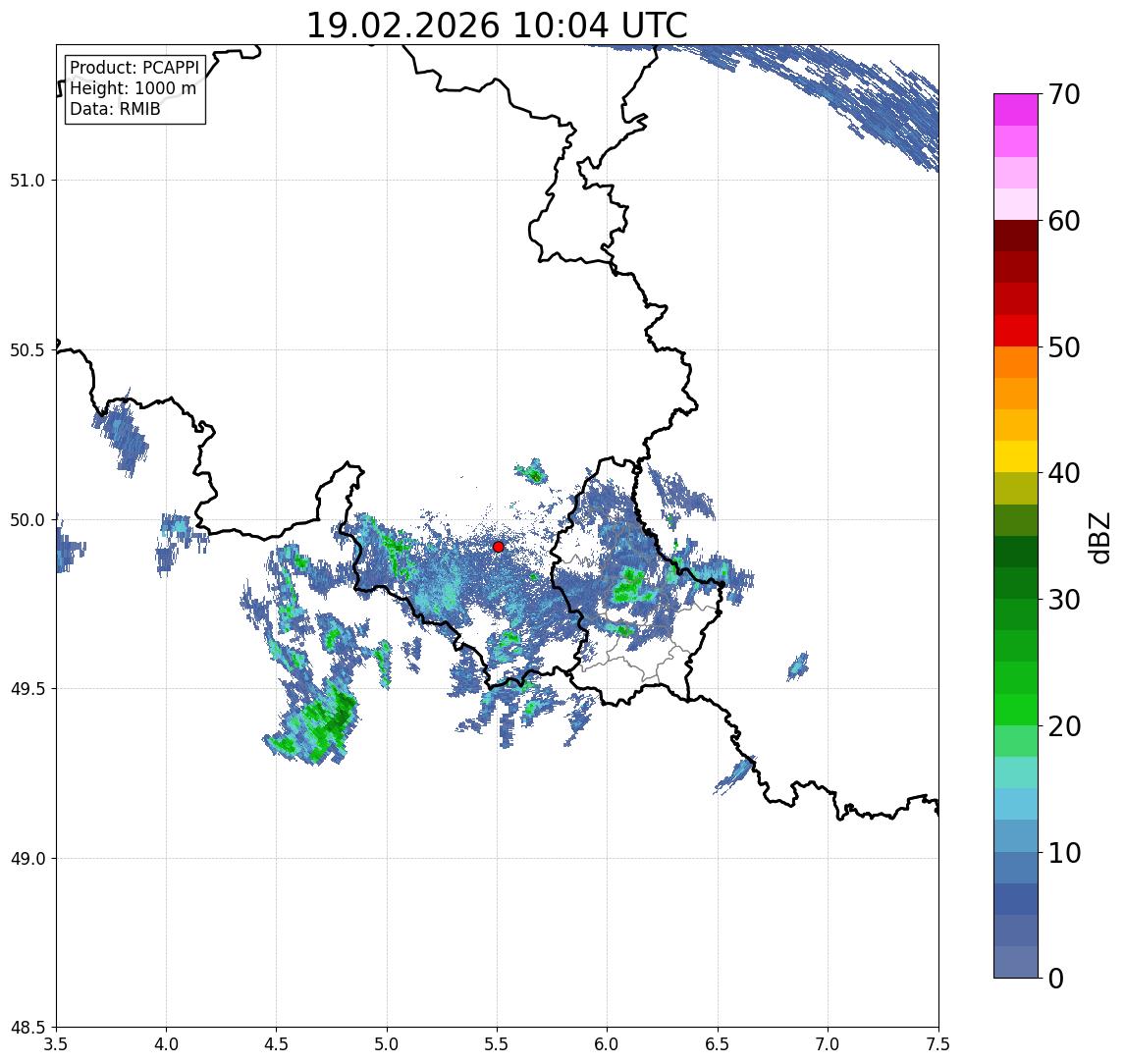The height and width of the screenshot is (1064, 1124).
Task: Click the 'Data: RMIB' legend line
Action: [x=115, y=109]
